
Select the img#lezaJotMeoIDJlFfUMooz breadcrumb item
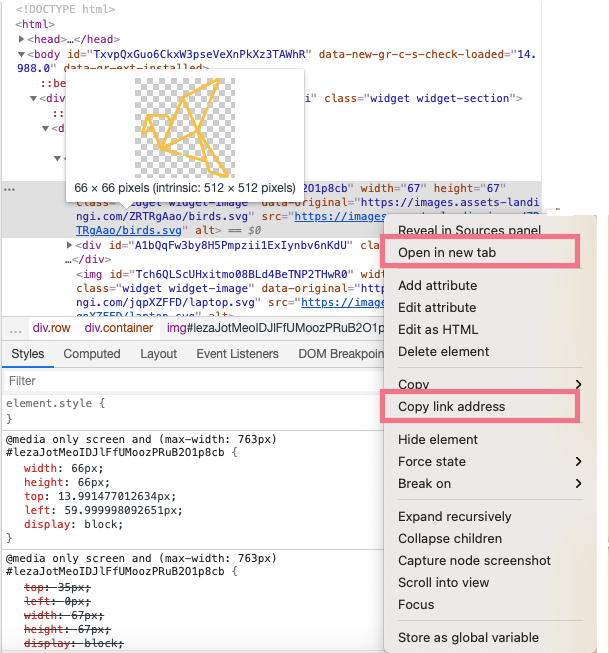275,328
